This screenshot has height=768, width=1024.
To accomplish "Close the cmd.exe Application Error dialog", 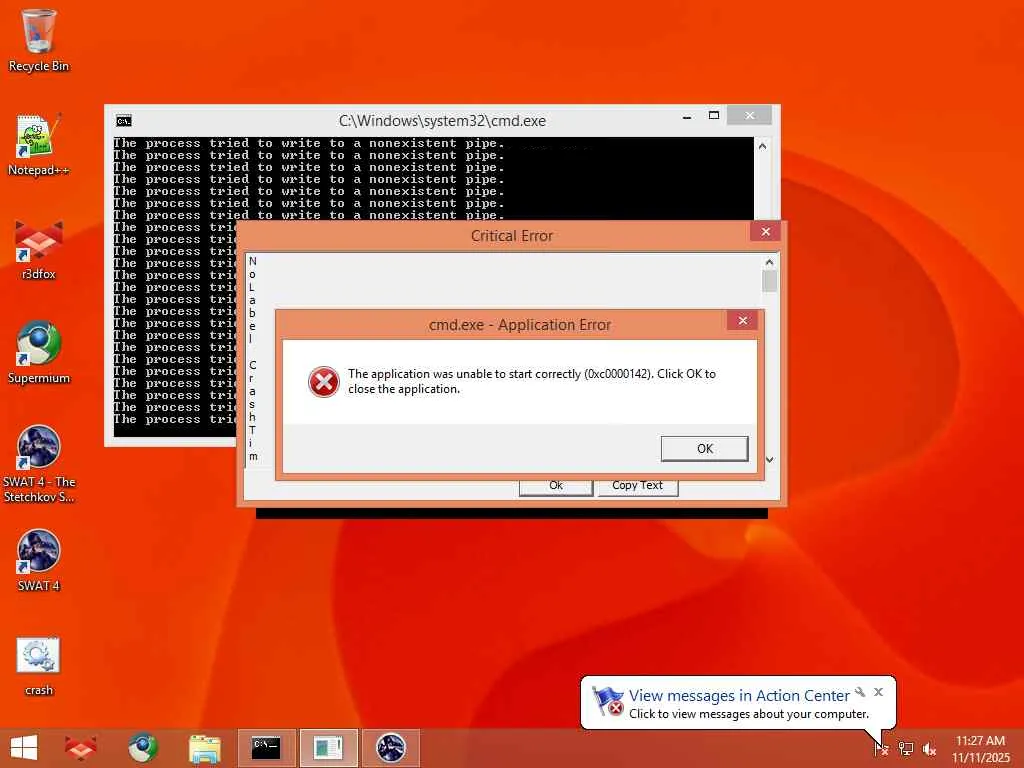I will point(743,320).
